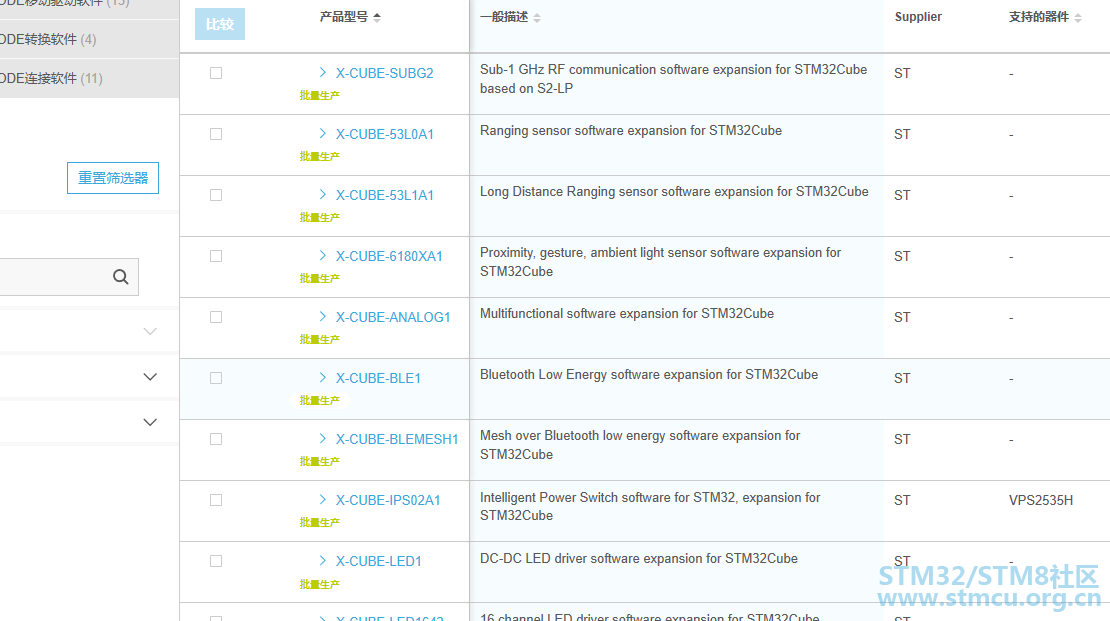Expand the X-CUBE-6180XA1 row chevron
Screen dimensions: 1110x621
[x=323, y=255]
